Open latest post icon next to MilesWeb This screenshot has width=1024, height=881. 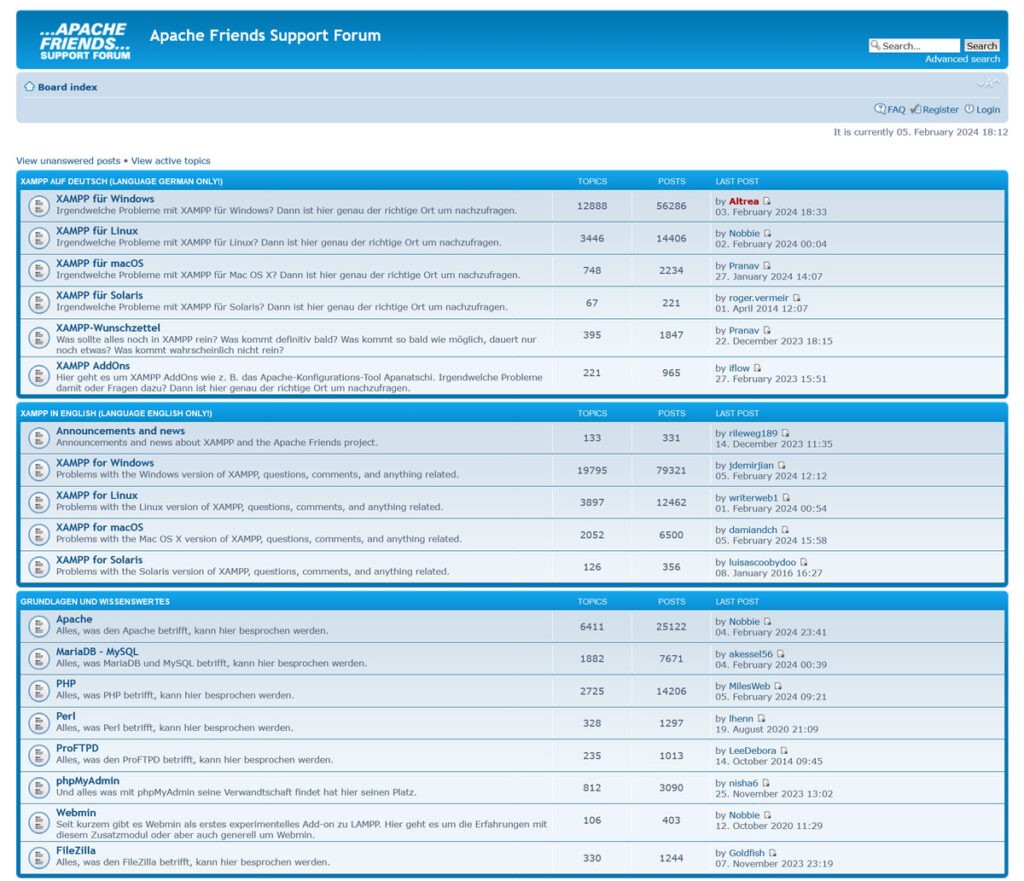pos(778,687)
